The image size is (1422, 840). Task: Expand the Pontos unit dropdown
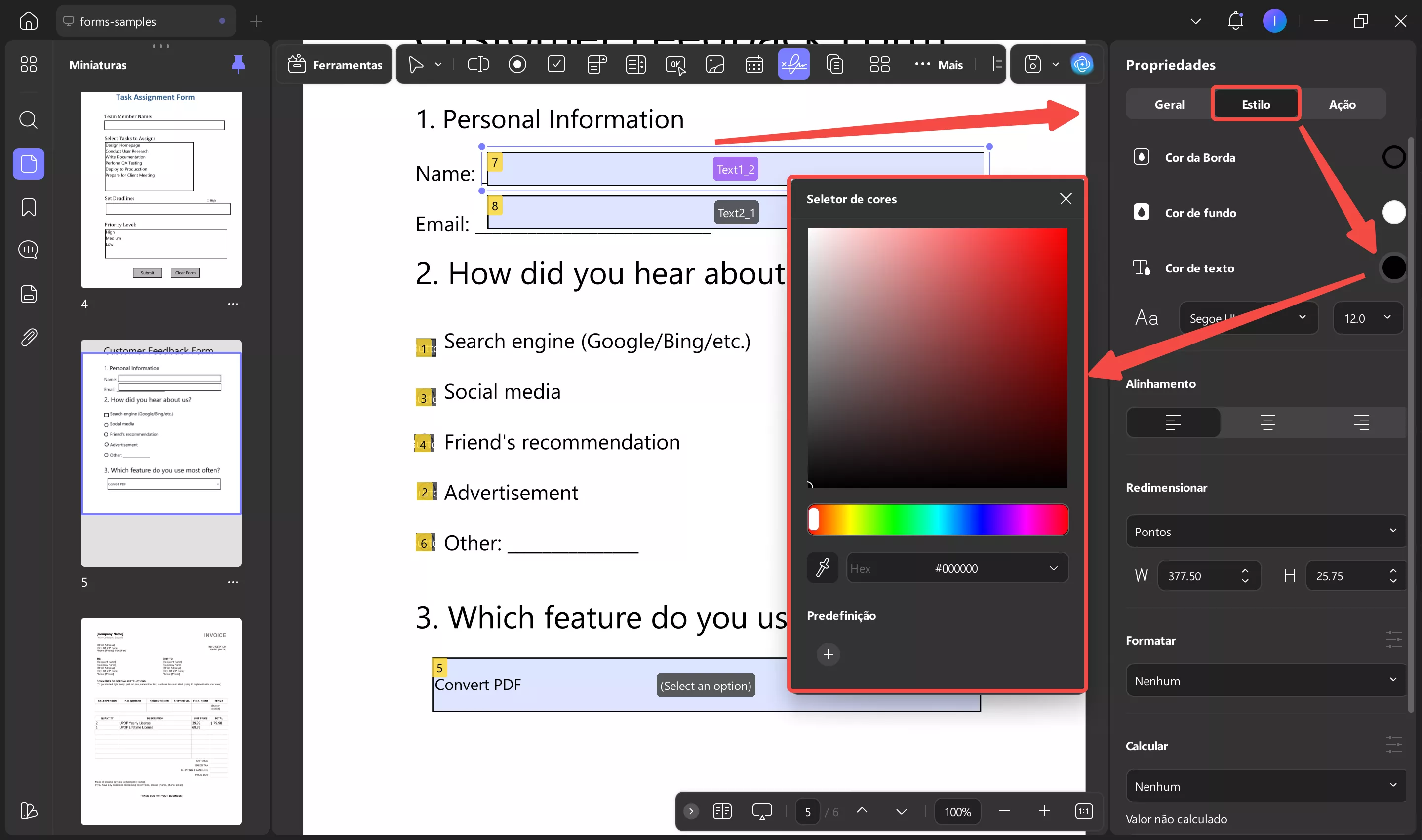1265,531
